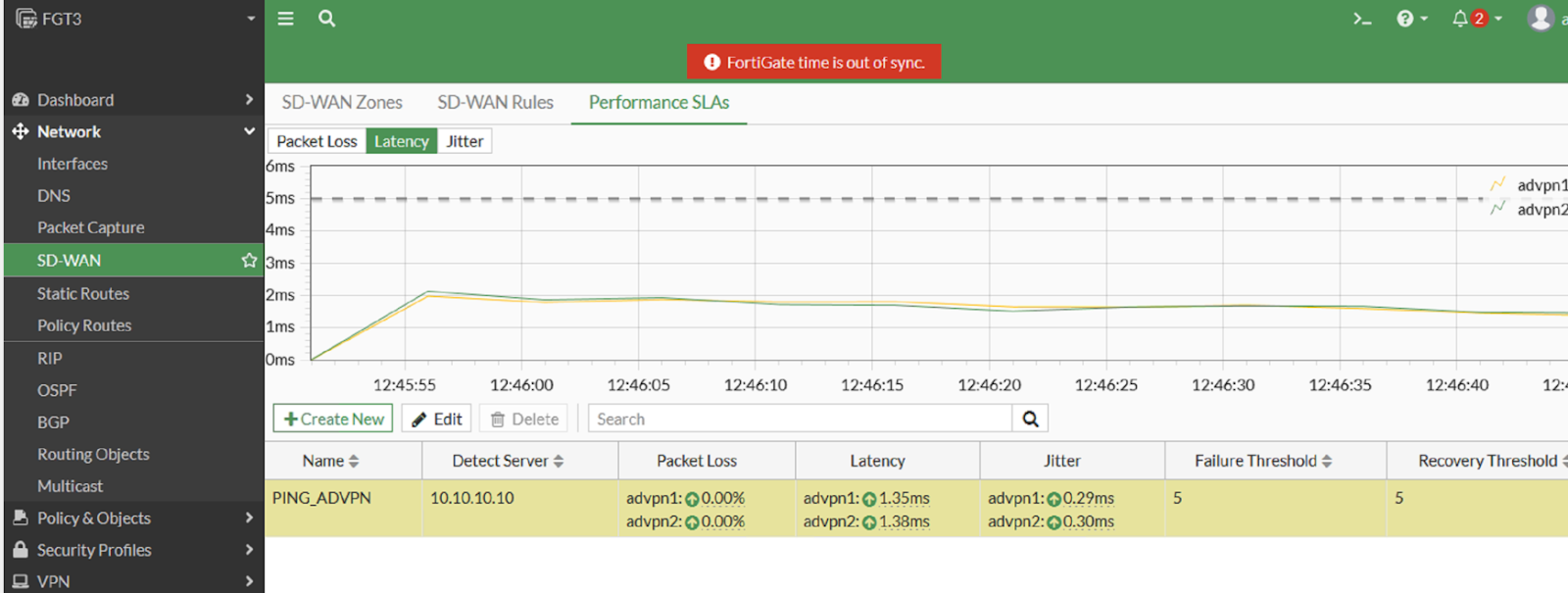Screen dimensions: 1568x593
Task: Open Policy Routes page
Action: click(84, 325)
